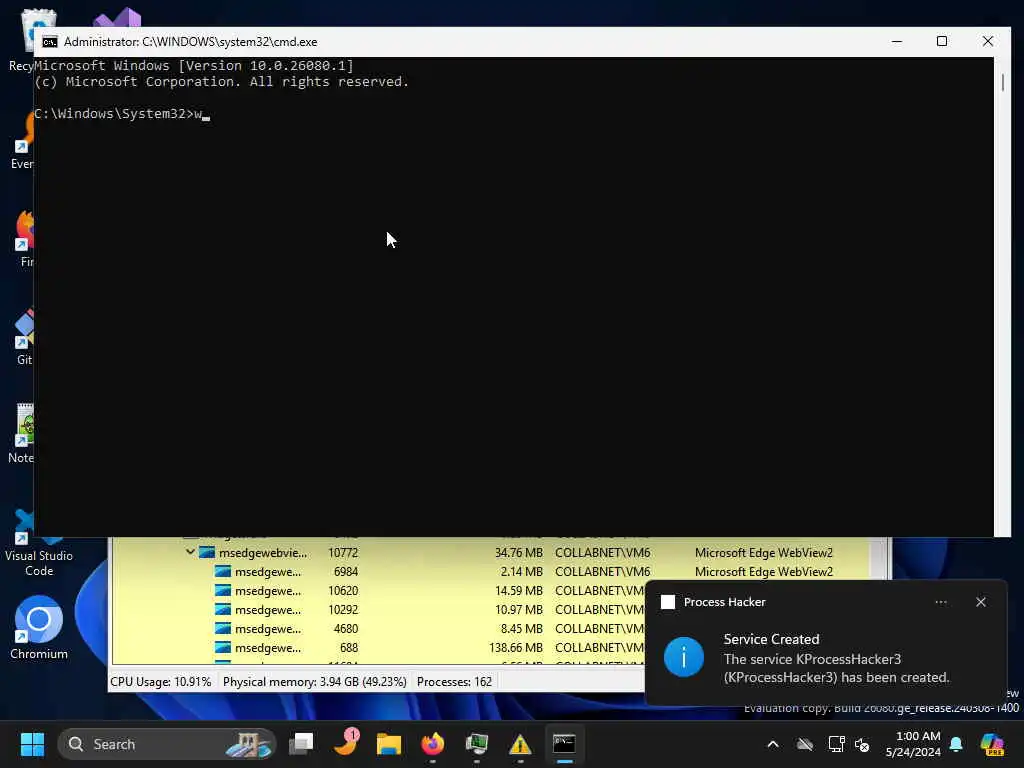Image resolution: width=1024 pixels, height=768 pixels.
Task: Collapse the msedgewebview2 process tree node
Action: tap(190, 552)
